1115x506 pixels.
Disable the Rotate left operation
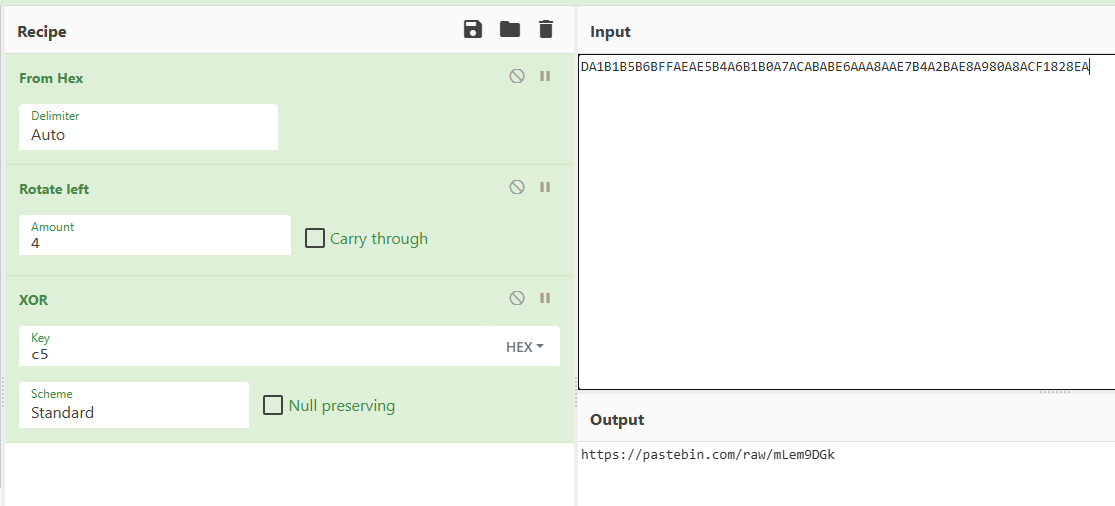click(517, 187)
